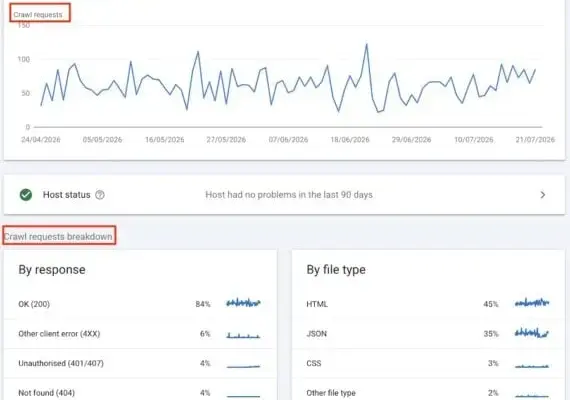The image size is (570, 400).
Task: Open the CSS file type row
Action: [428, 363]
